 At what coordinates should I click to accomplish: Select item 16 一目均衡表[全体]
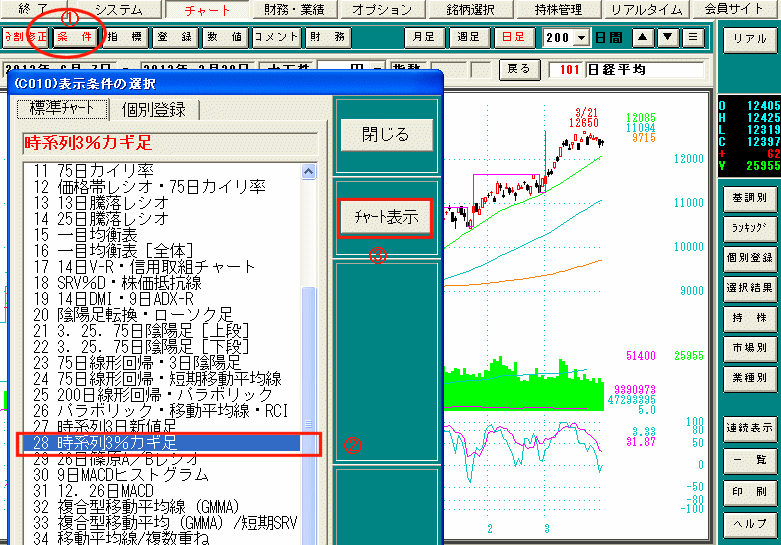(x=162, y=251)
